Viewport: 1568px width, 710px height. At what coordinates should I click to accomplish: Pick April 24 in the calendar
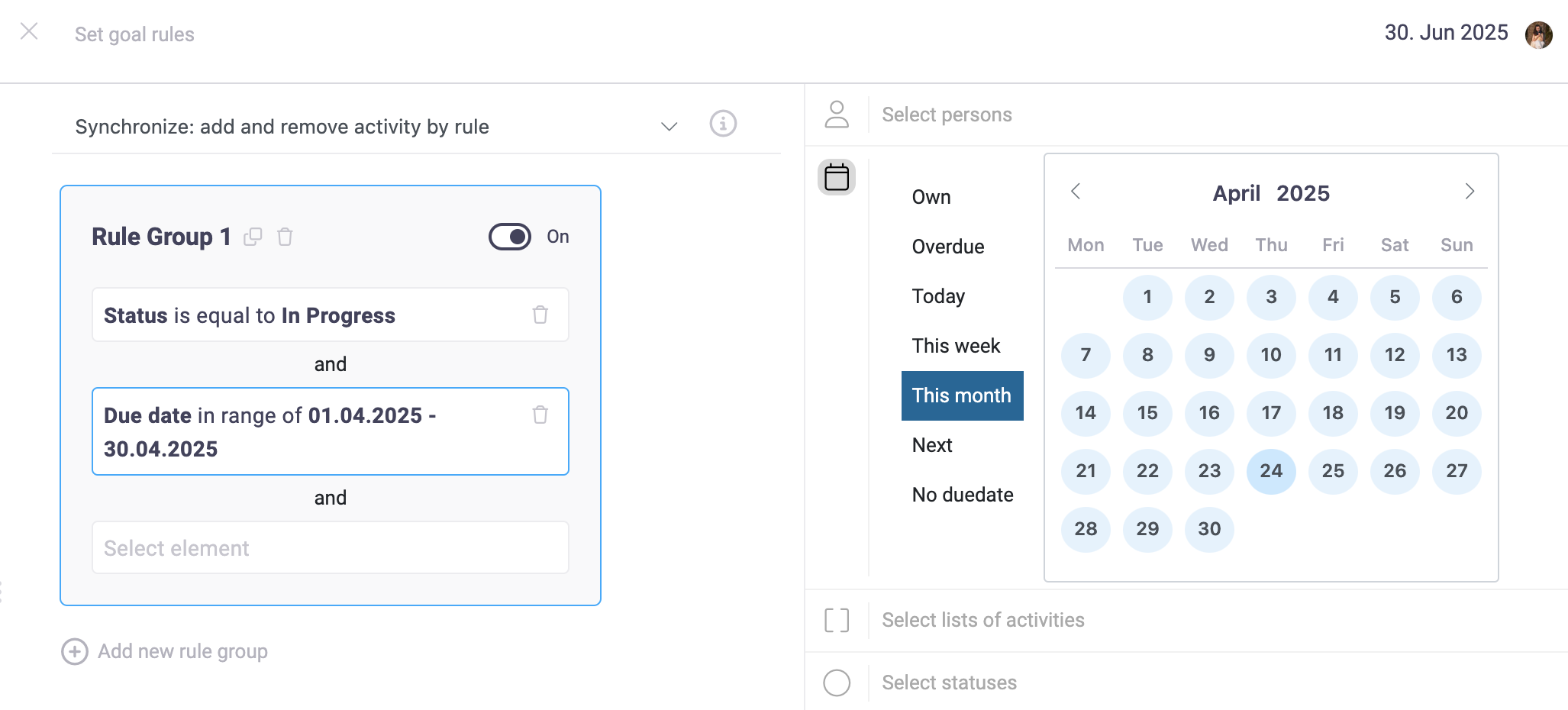[1271, 471]
